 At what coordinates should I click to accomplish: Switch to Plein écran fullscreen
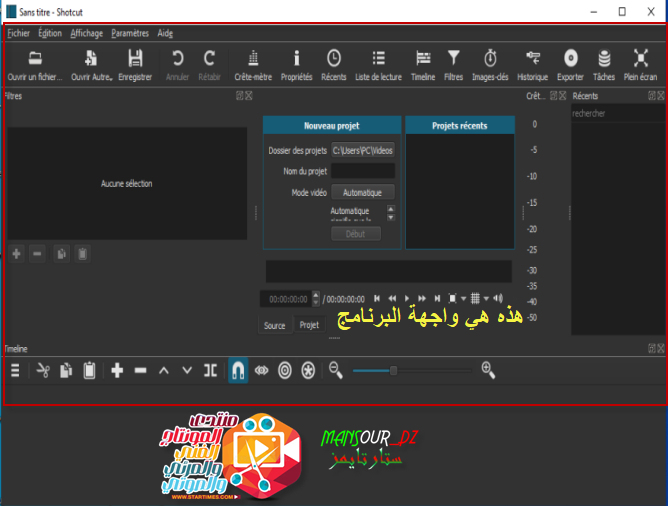640,65
